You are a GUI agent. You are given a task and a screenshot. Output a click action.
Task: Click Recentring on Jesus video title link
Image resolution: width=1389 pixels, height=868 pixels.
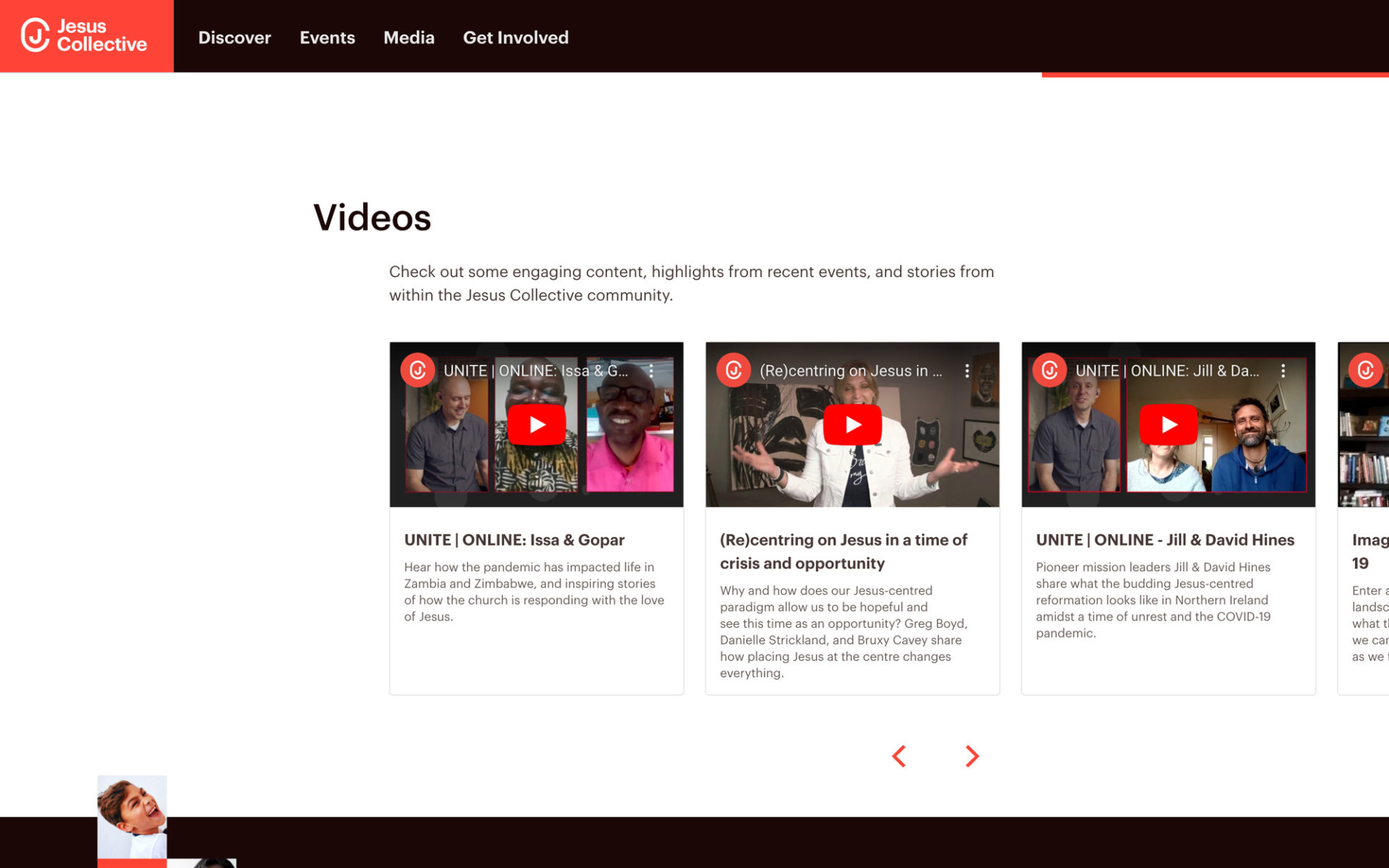843,551
